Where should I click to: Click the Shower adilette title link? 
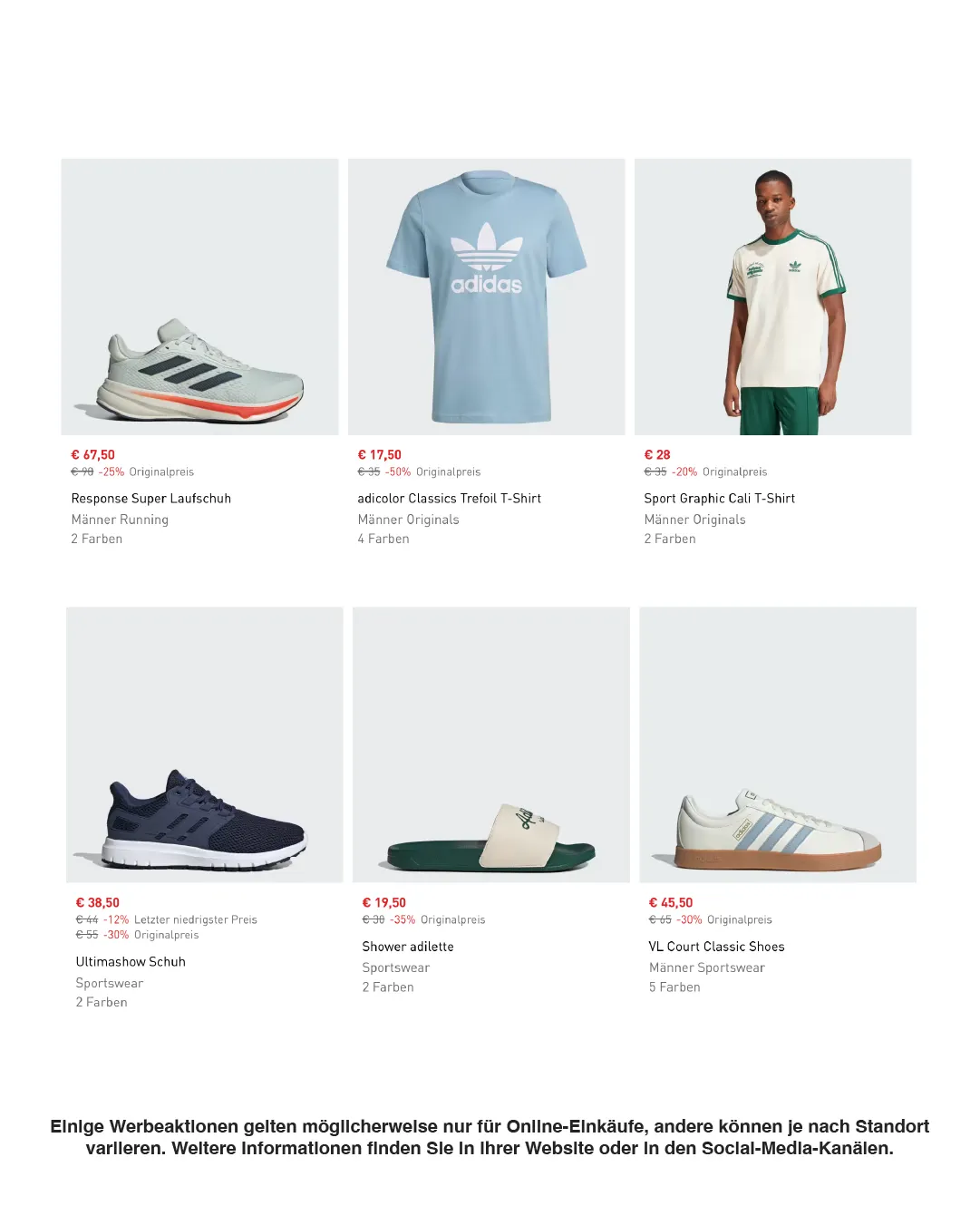408,947
